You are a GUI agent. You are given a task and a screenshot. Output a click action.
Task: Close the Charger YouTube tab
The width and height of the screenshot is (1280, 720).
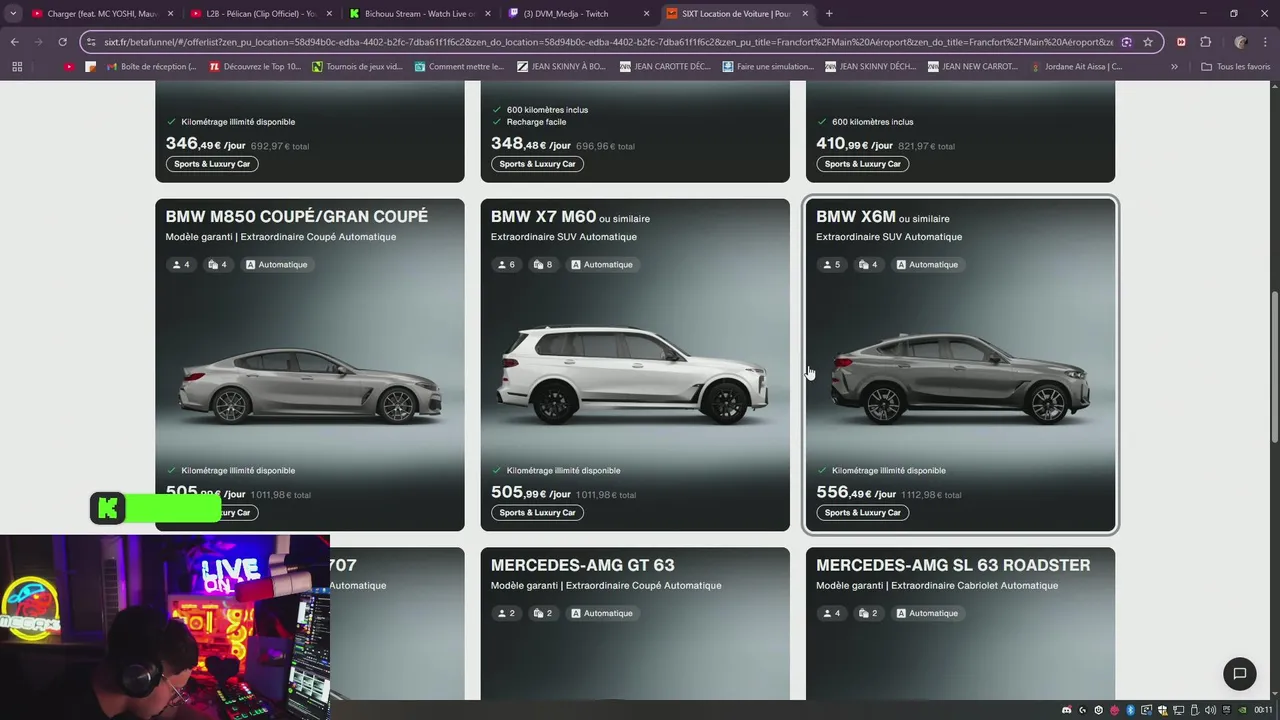(170, 14)
